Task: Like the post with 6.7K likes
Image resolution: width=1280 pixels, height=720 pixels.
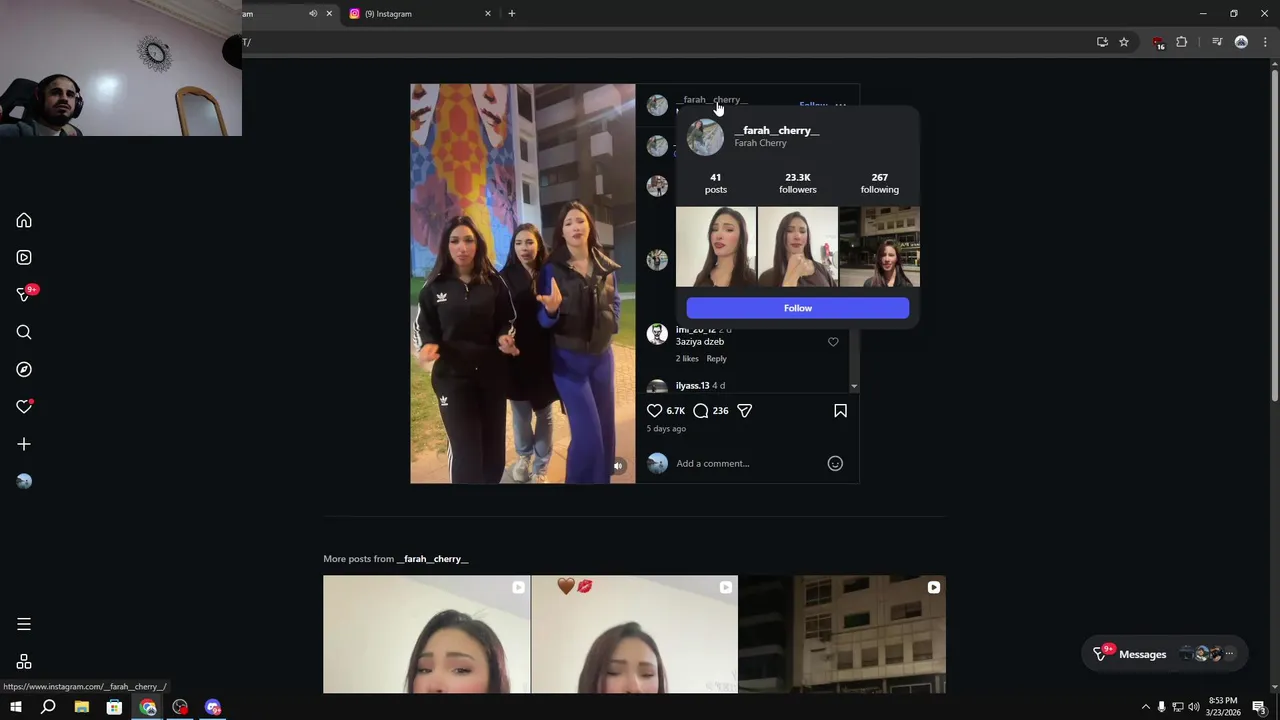Action: pos(654,410)
